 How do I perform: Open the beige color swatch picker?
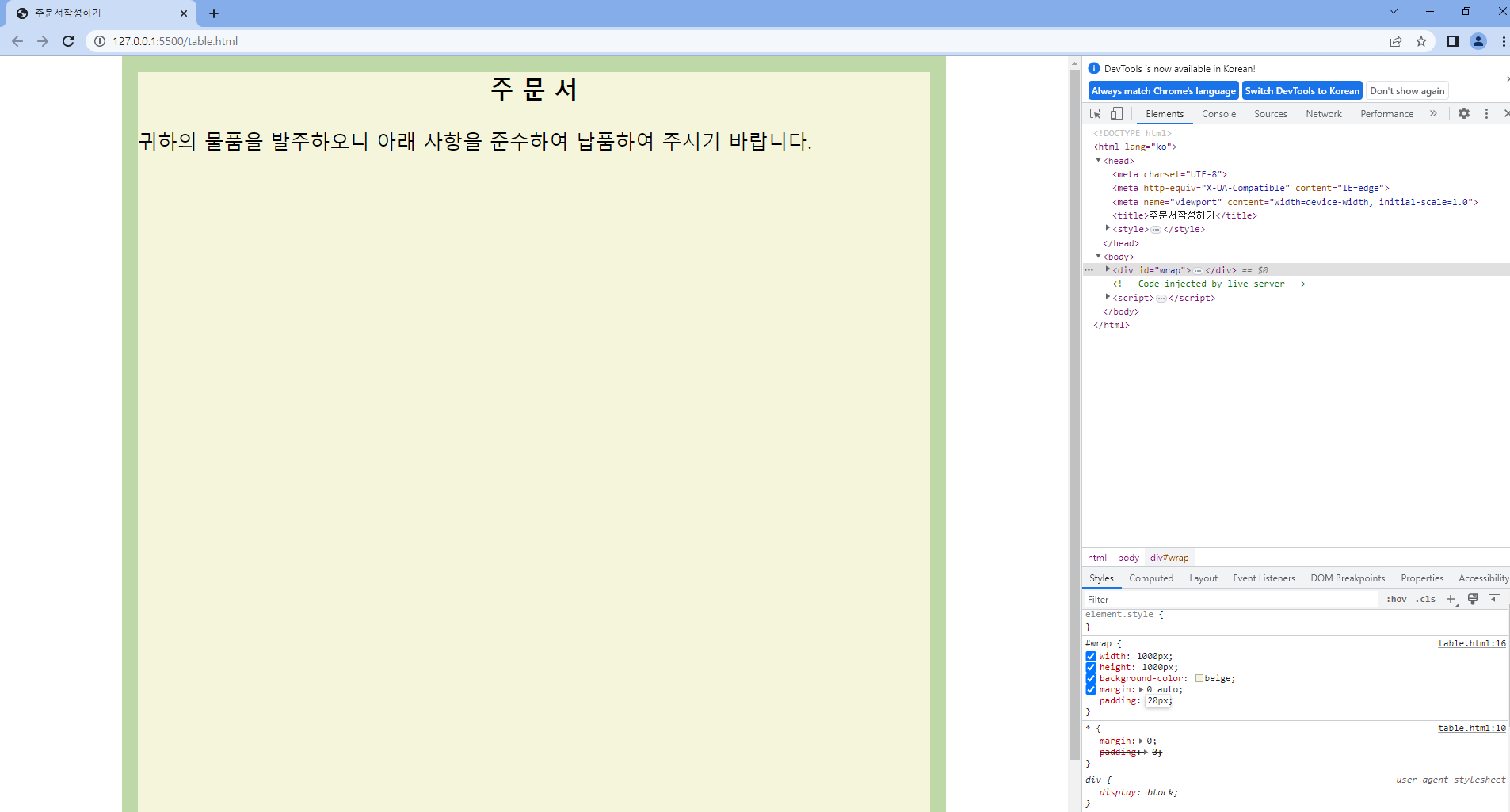pos(1199,678)
